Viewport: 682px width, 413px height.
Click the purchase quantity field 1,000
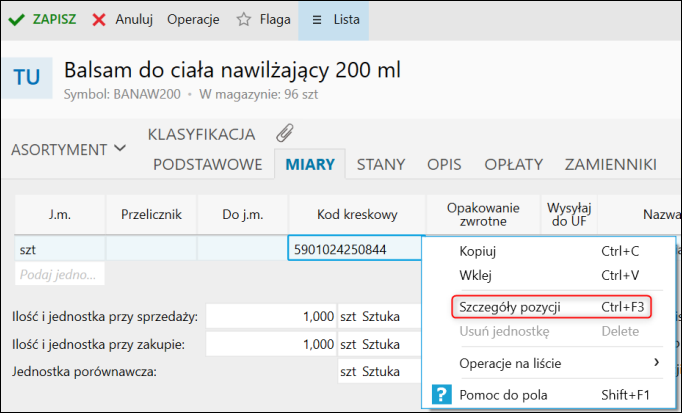[x=271, y=344]
